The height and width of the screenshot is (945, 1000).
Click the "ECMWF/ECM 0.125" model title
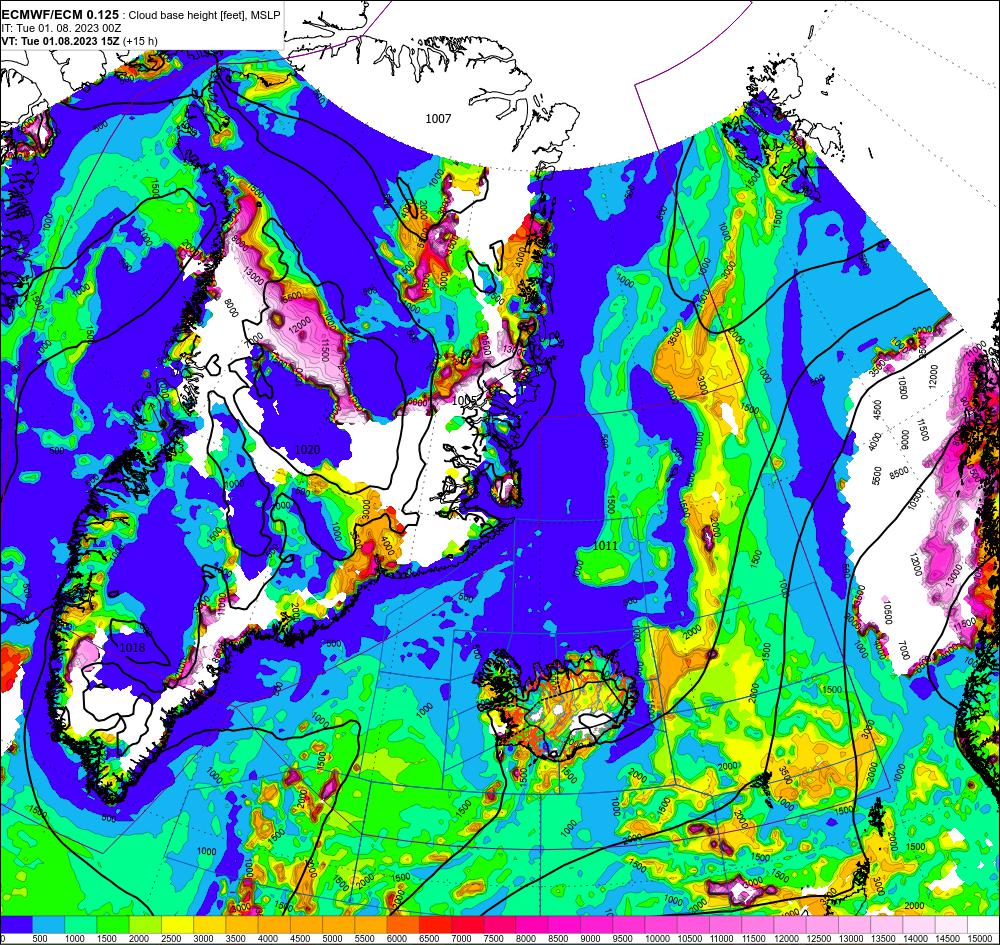point(59,15)
